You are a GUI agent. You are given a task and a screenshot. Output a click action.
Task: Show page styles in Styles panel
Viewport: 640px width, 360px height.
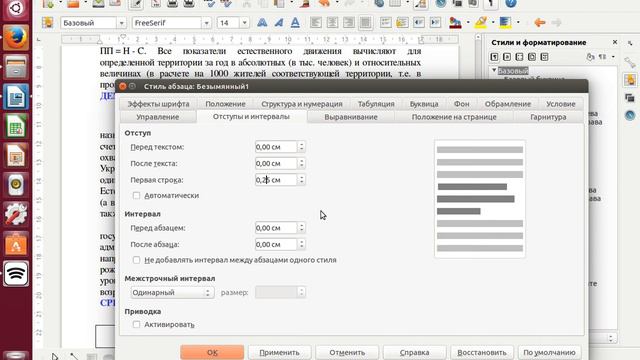click(x=532, y=57)
